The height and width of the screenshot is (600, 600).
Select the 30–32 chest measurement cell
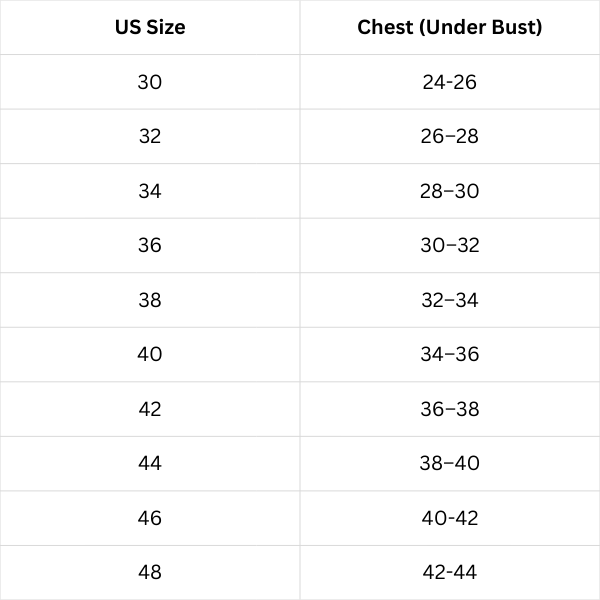(x=450, y=245)
